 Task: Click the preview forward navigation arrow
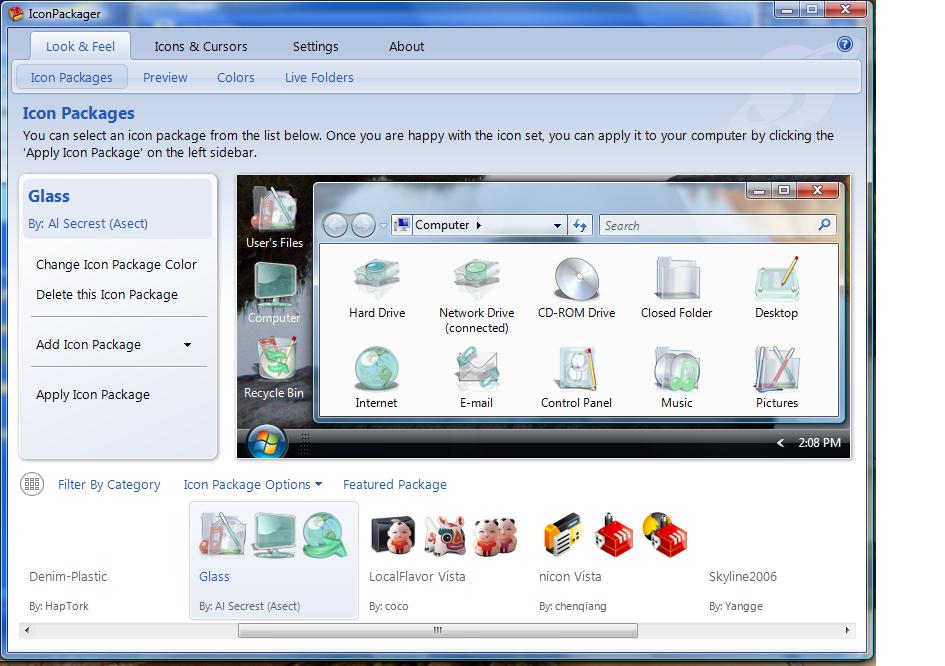[x=363, y=225]
